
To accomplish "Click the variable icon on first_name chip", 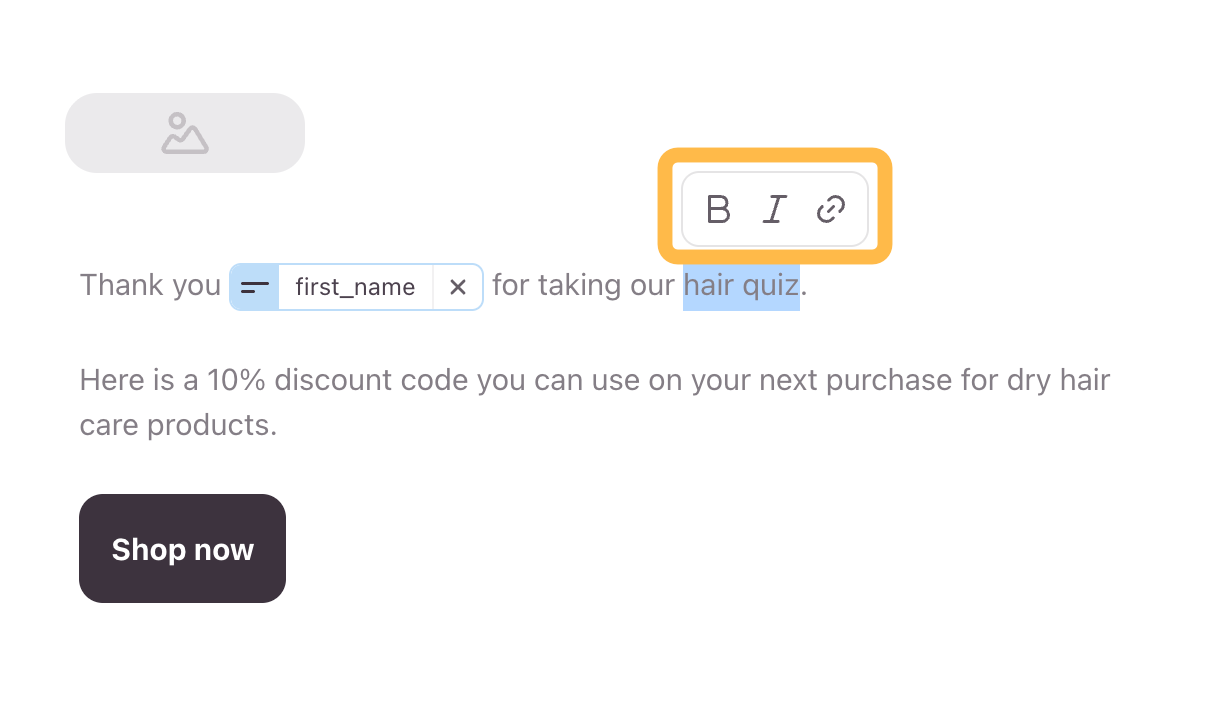I will point(255,287).
